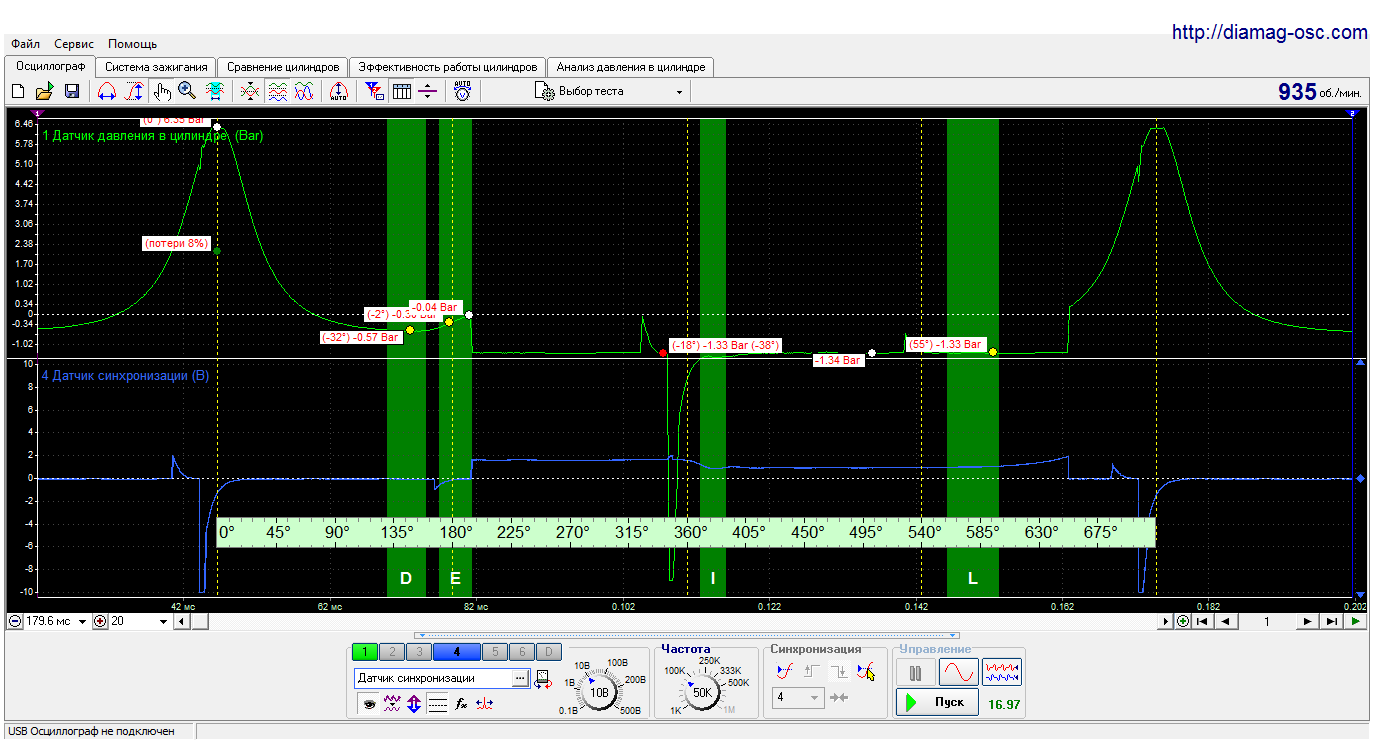Click the purple wave filter icon under channel name
This screenshot has height=744, width=1382.
pos(392,704)
